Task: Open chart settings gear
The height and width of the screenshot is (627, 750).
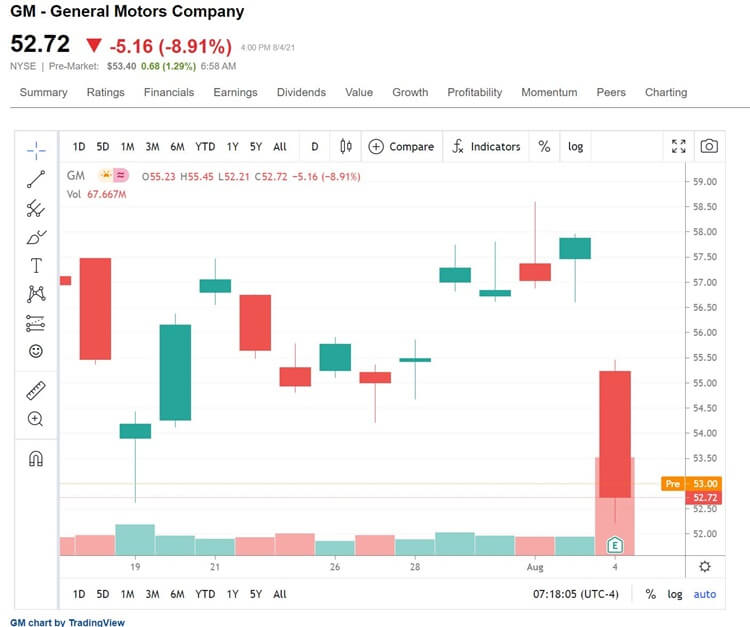Action: (x=705, y=567)
